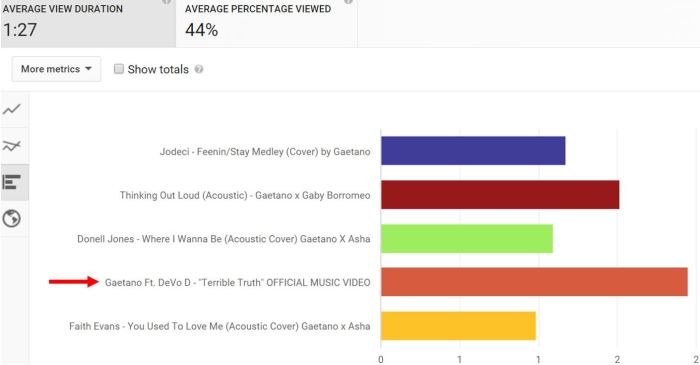This screenshot has height=365, width=700.
Task: Click the yellow Faith Evans bar
Action: click(458, 326)
